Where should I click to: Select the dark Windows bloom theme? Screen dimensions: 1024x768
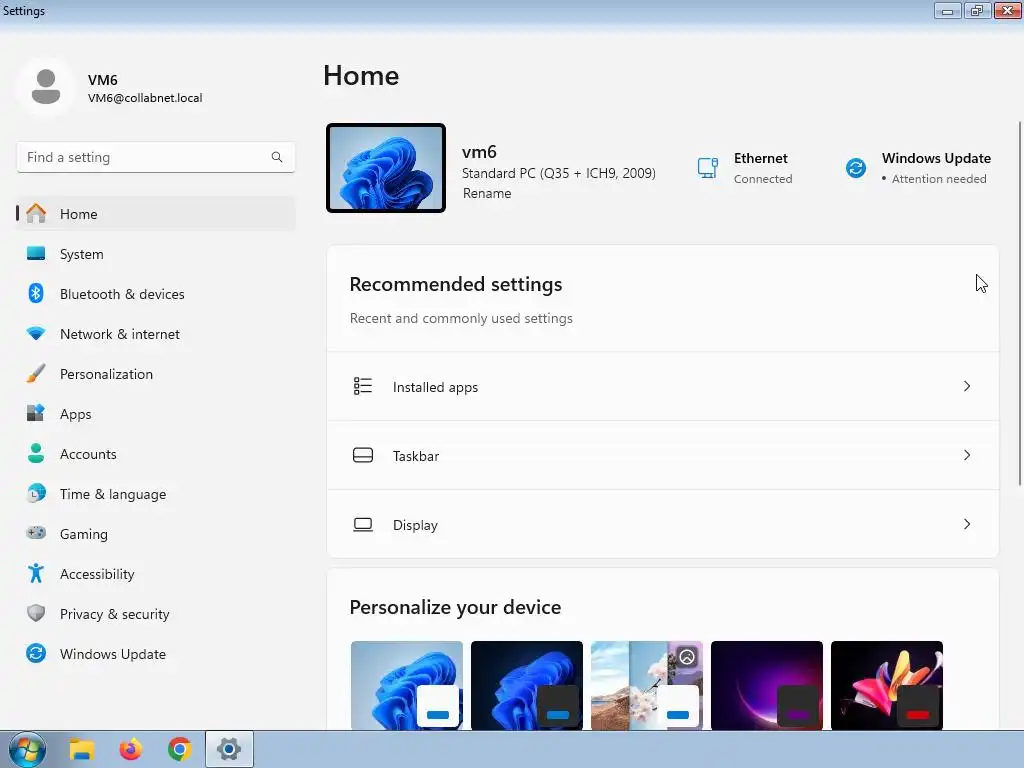pyautogui.click(x=527, y=685)
